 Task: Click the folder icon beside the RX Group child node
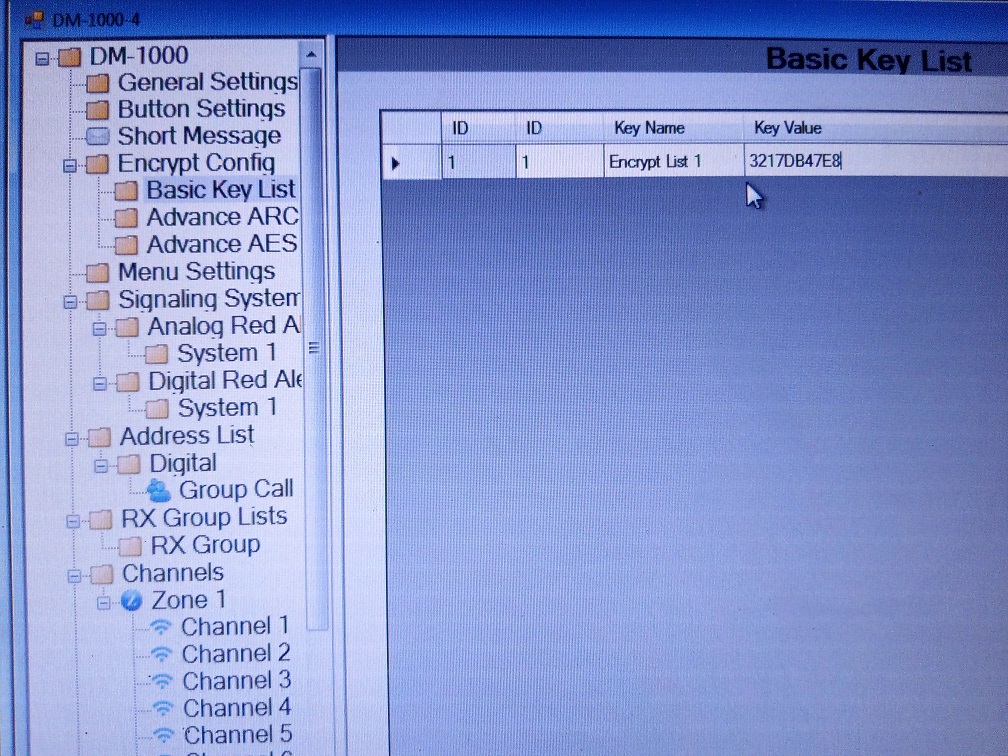click(x=130, y=547)
